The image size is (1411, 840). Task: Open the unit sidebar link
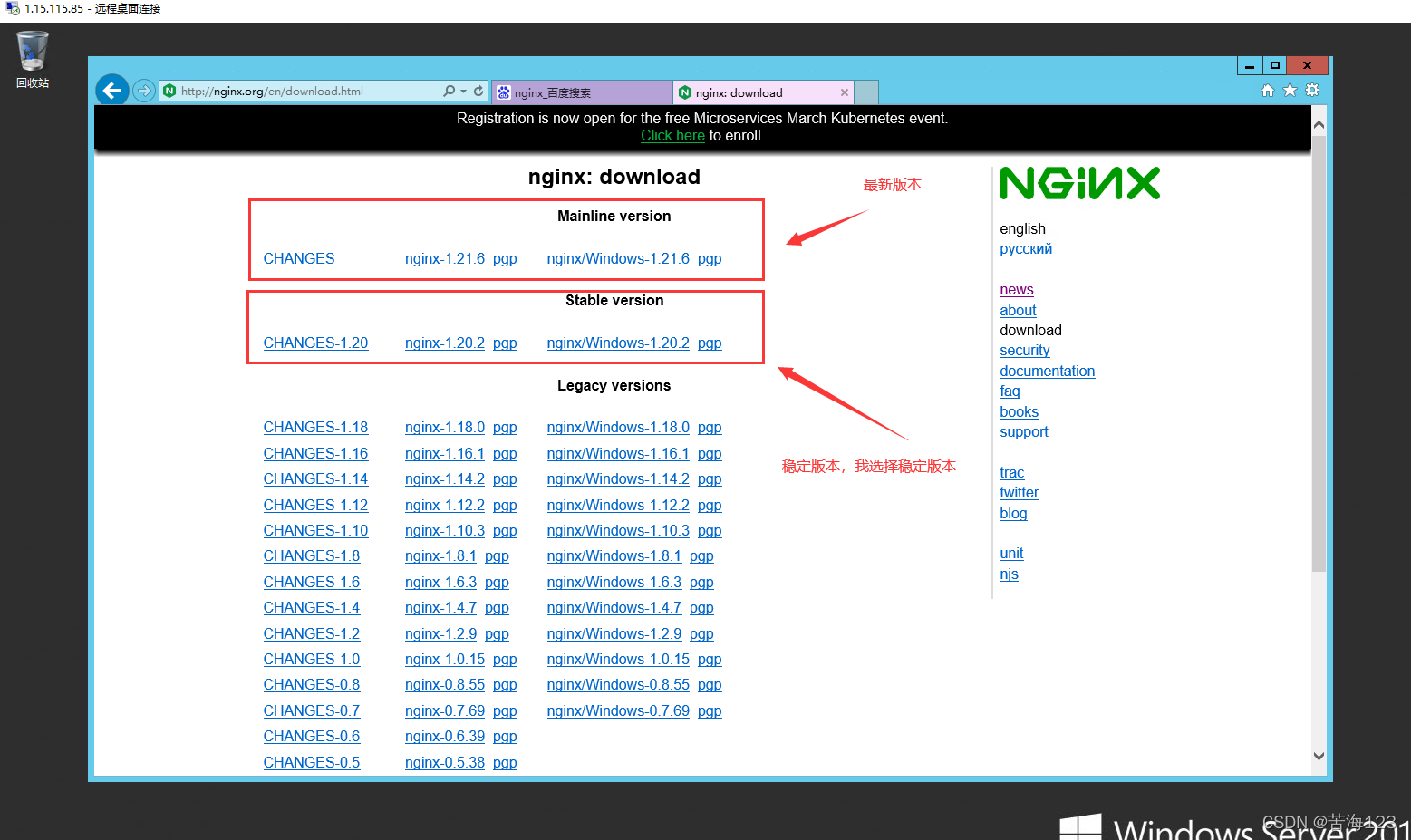(x=1011, y=553)
